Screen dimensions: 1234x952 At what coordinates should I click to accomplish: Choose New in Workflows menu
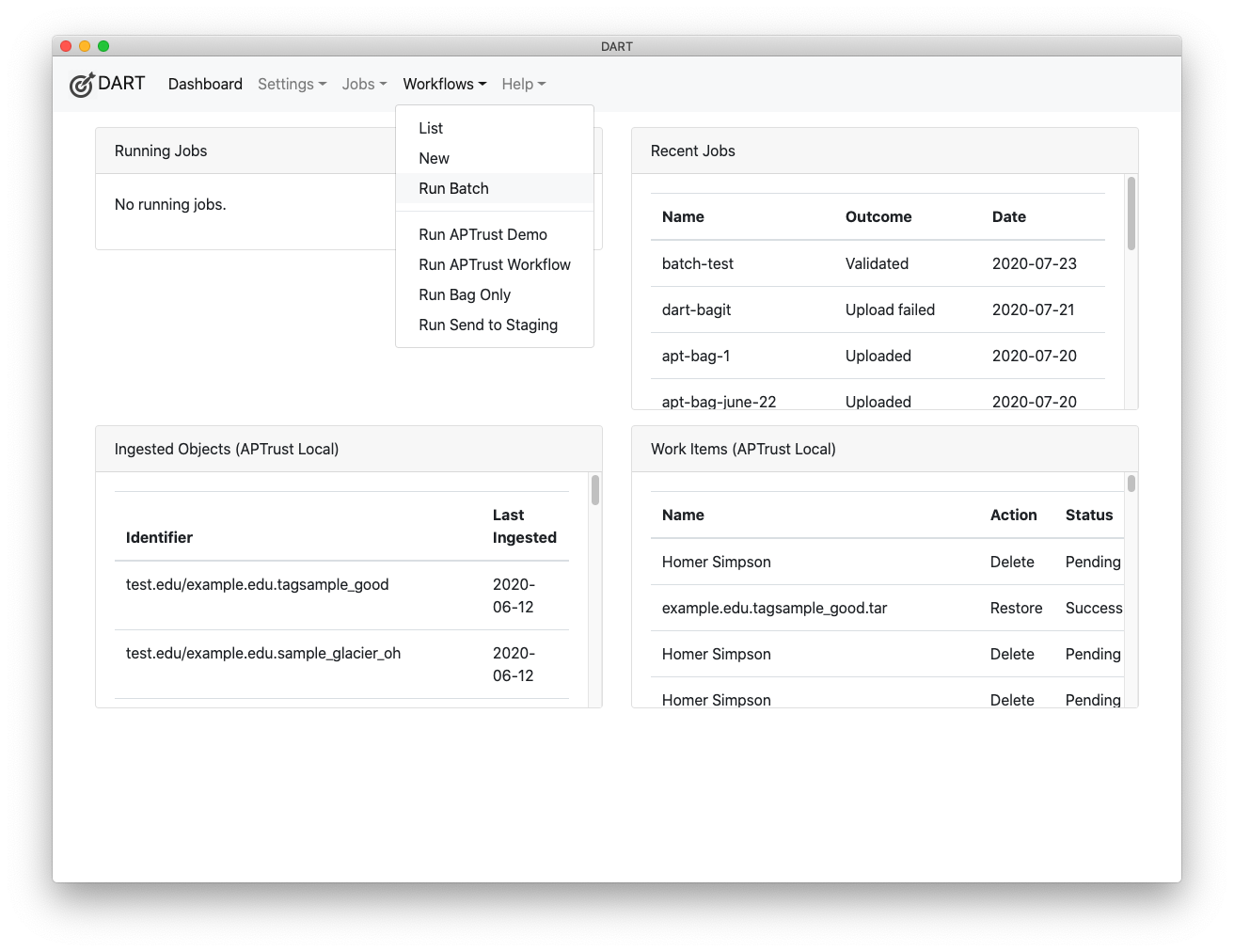(x=434, y=158)
